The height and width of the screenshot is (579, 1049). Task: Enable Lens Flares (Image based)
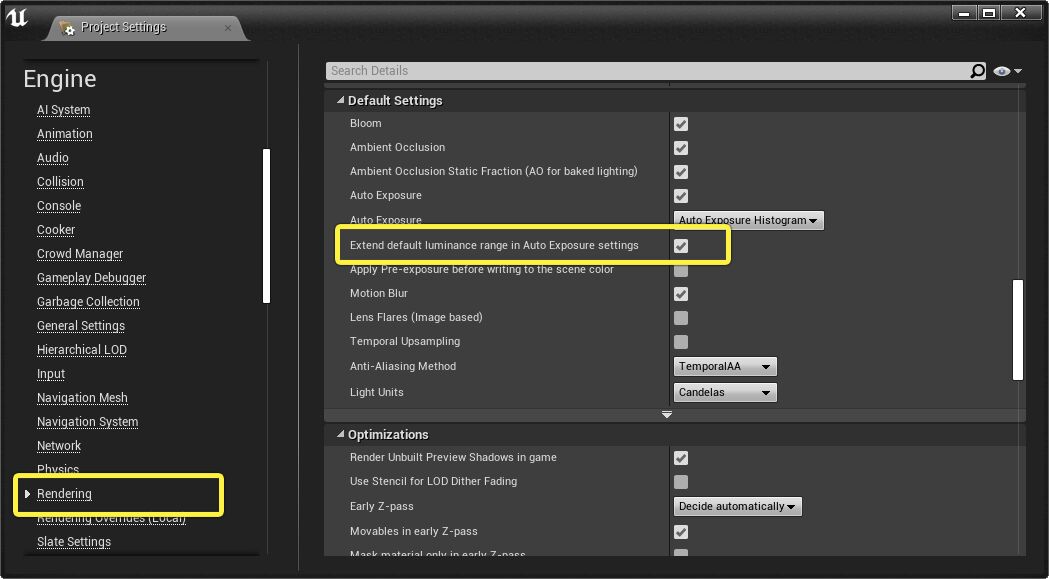click(680, 318)
